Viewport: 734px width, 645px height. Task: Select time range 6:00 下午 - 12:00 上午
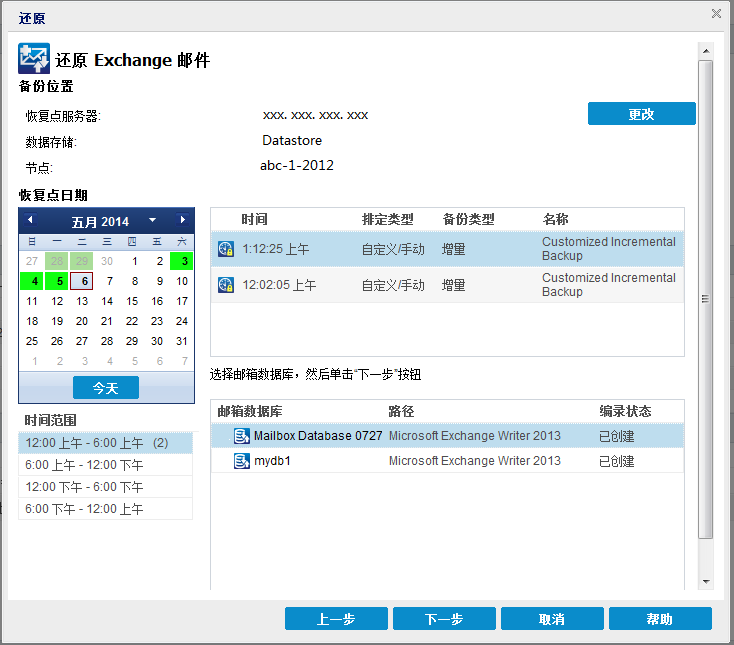click(105, 509)
